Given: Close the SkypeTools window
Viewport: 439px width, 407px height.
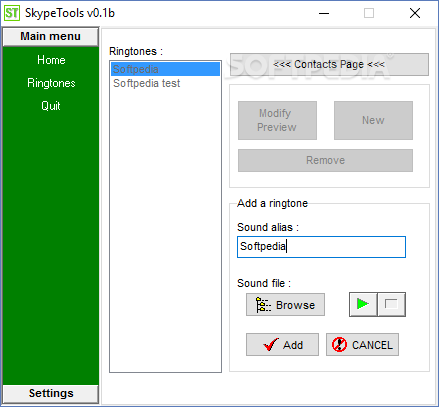Looking at the screenshot, I should pos(415,13).
